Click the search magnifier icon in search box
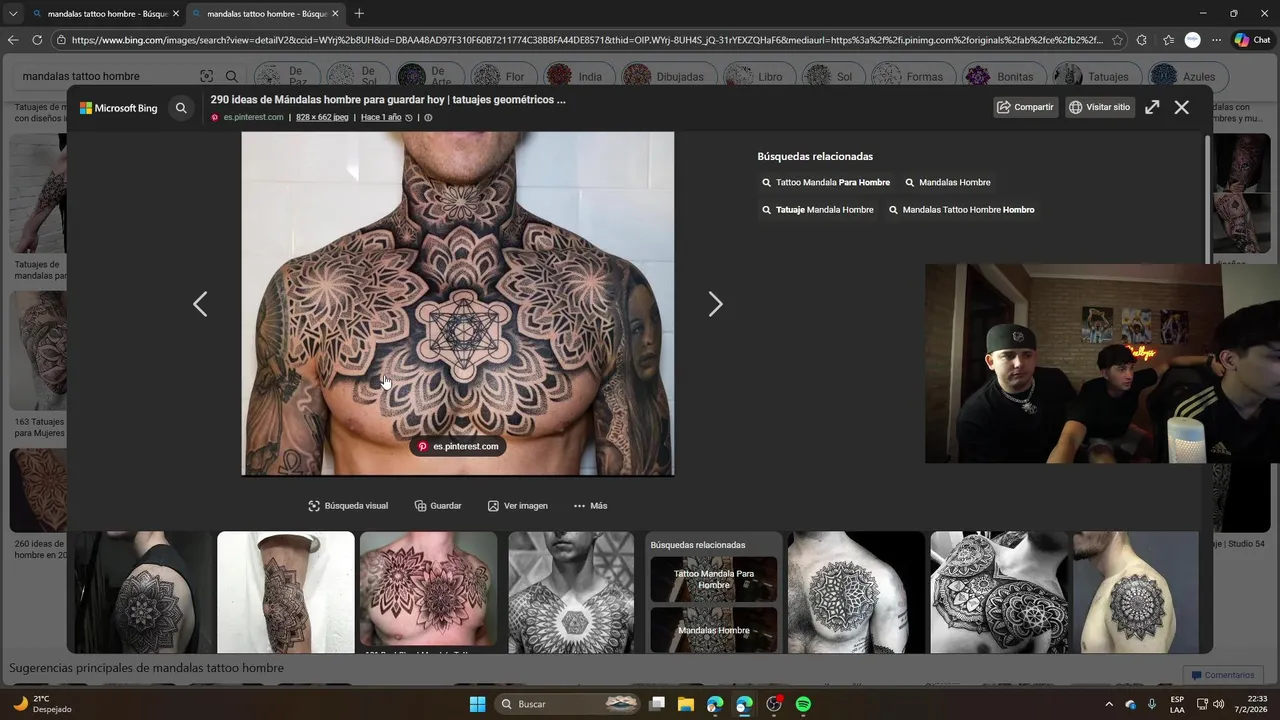The height and width of the screenshot is (720, 1280). 231,76
